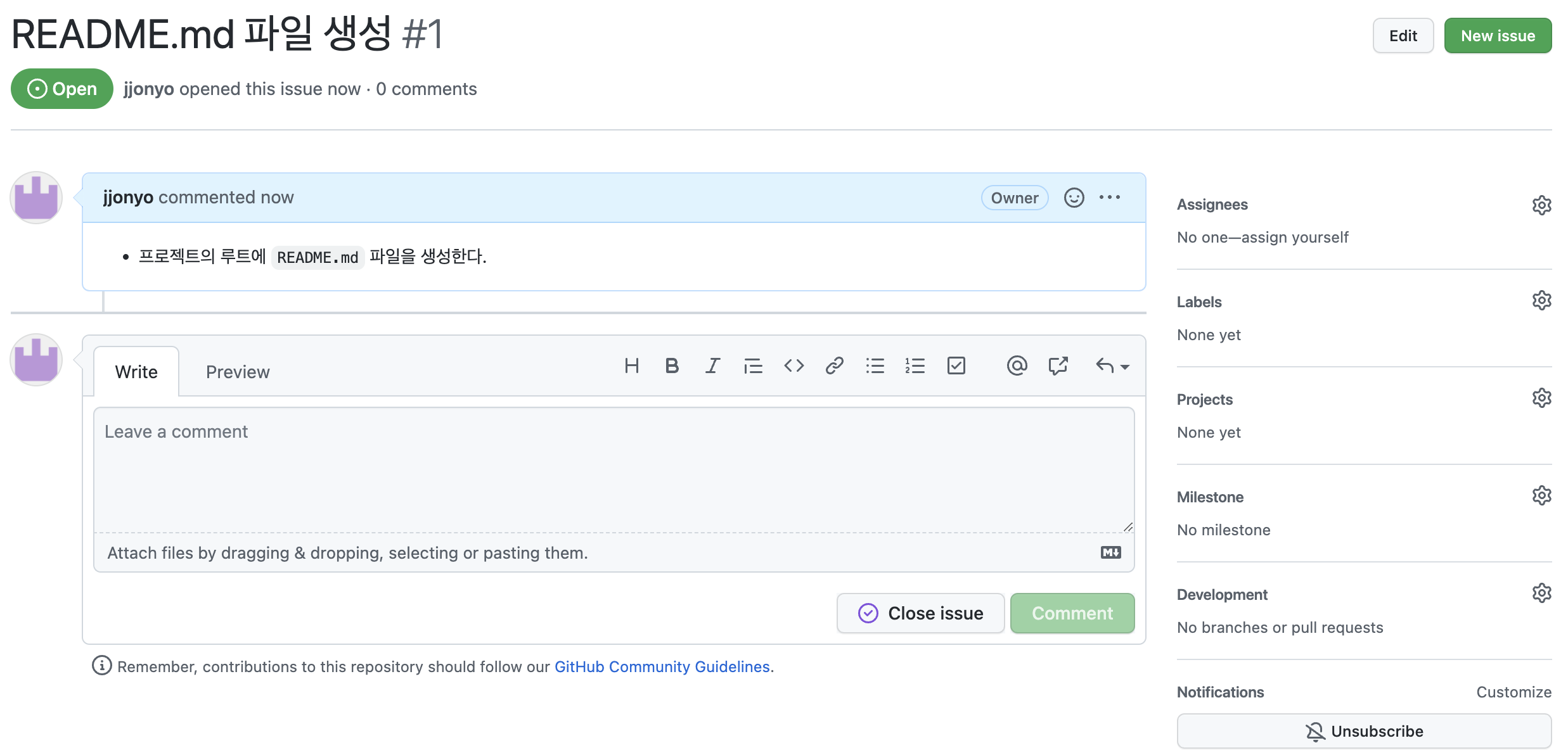Viewport: 1568px width, 750px height.
Task: Open saved replies dropdown arrow
Action: [1112, 366]
